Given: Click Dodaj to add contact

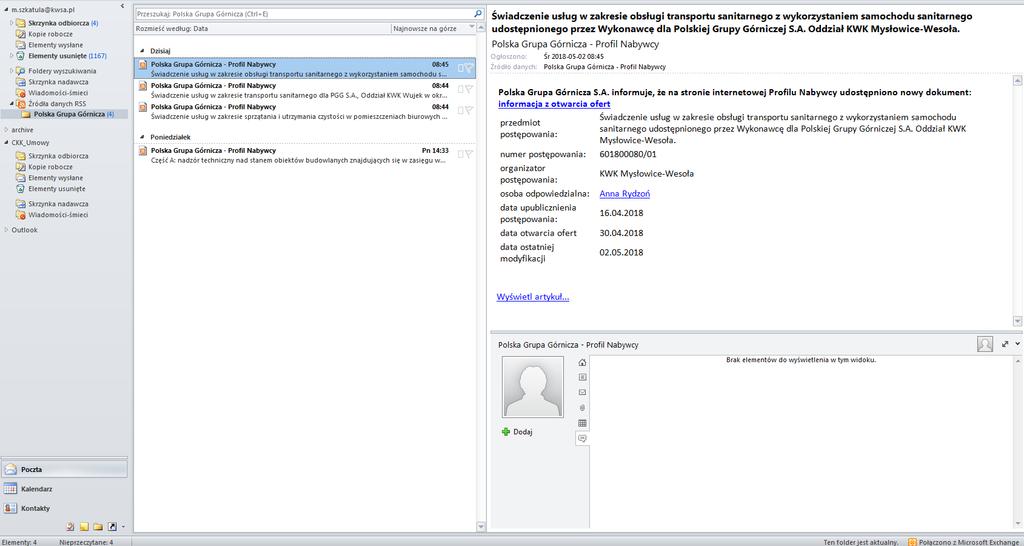Looking at the screenshot, I should point(523,432).
